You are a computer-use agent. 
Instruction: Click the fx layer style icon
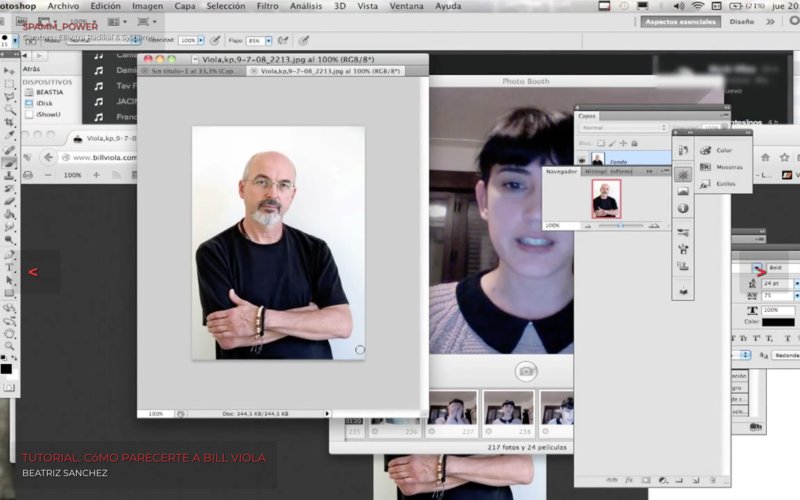tap(629, 480)
